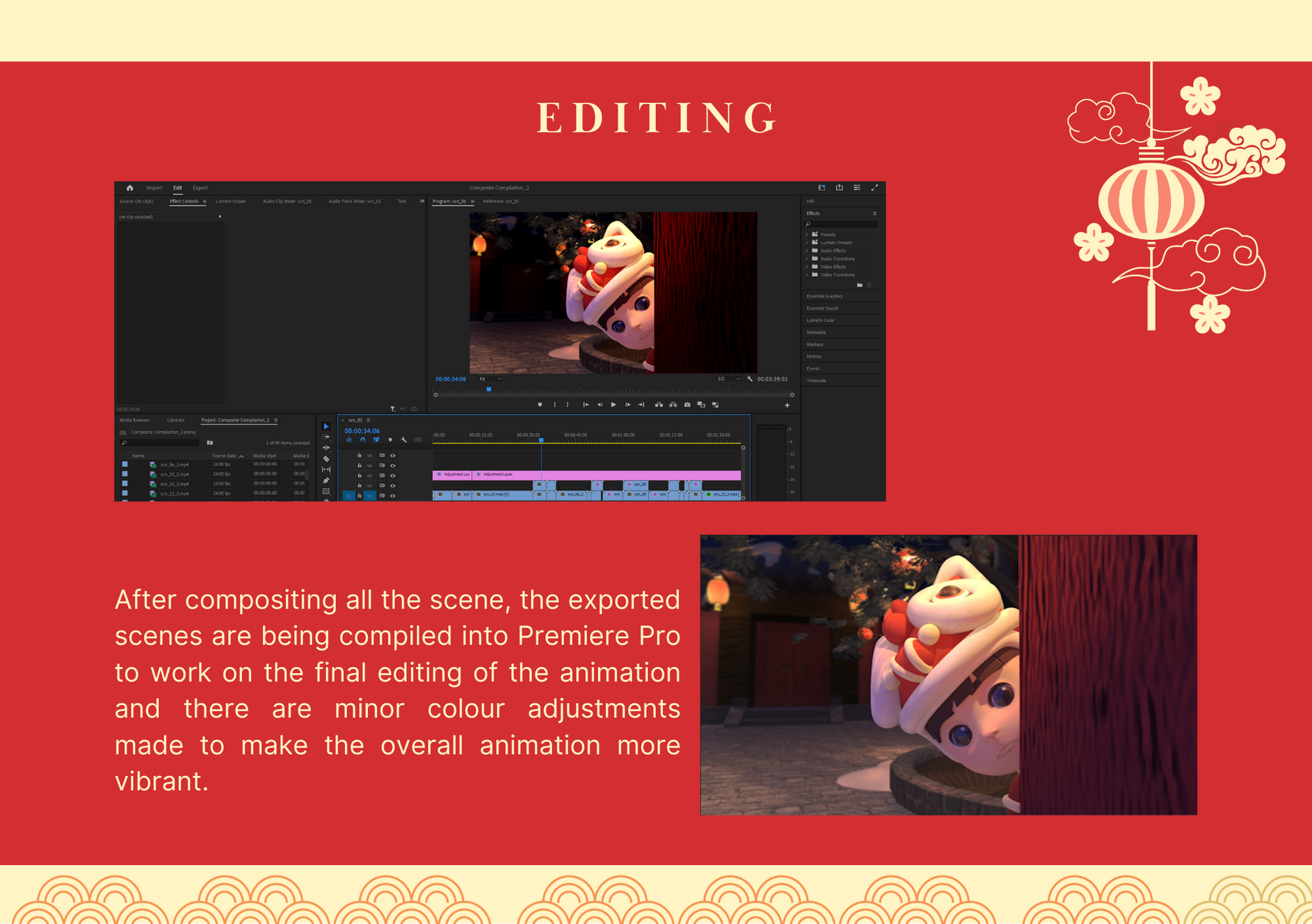Switch to Reference: scn_01 tab
Screen dimensions: 1312x924
tap(501, 201)
